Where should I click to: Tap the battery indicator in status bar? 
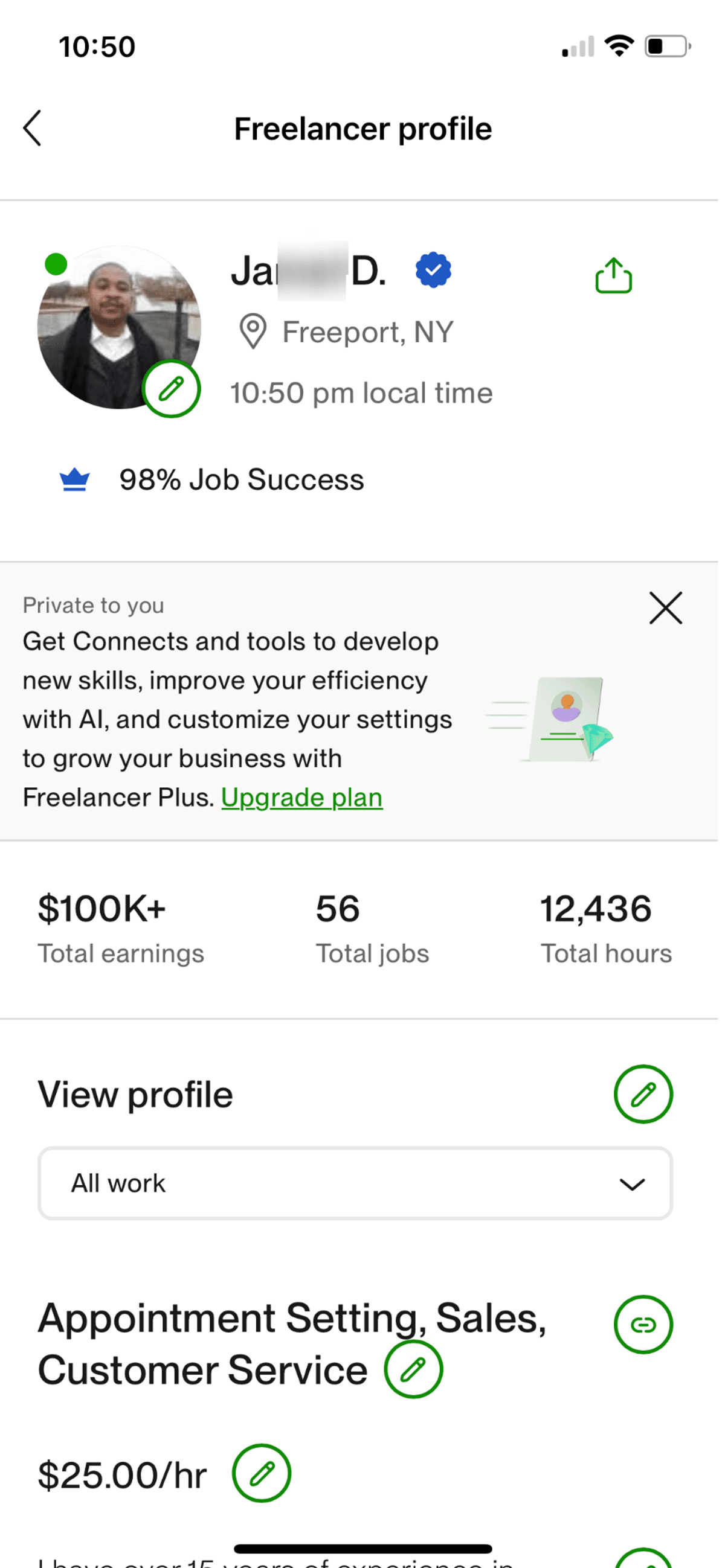tap(668, 46)
